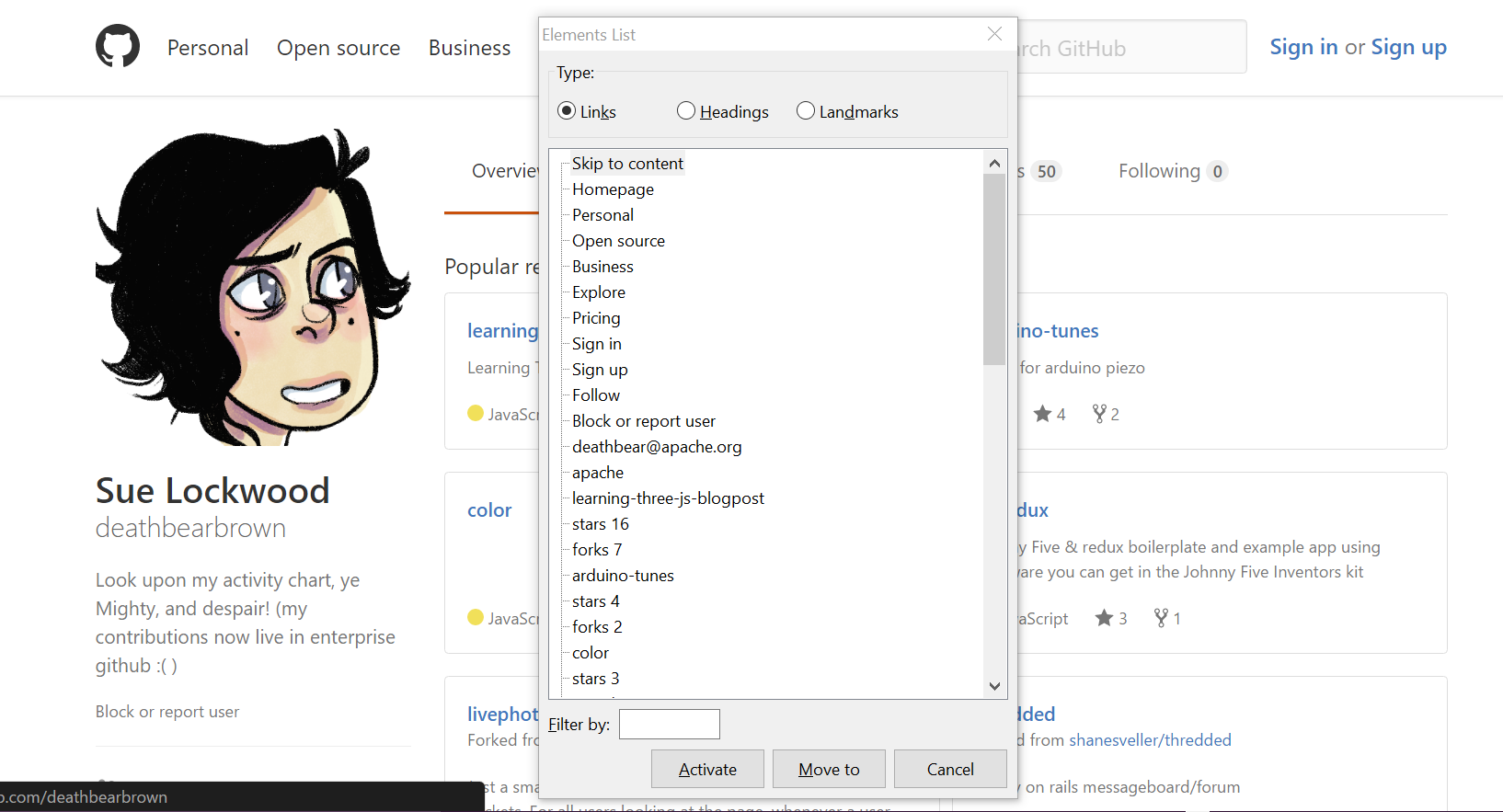Select 'Block or report user' list item
This screenshot has width=1503, height=812.
click(644, 421)
